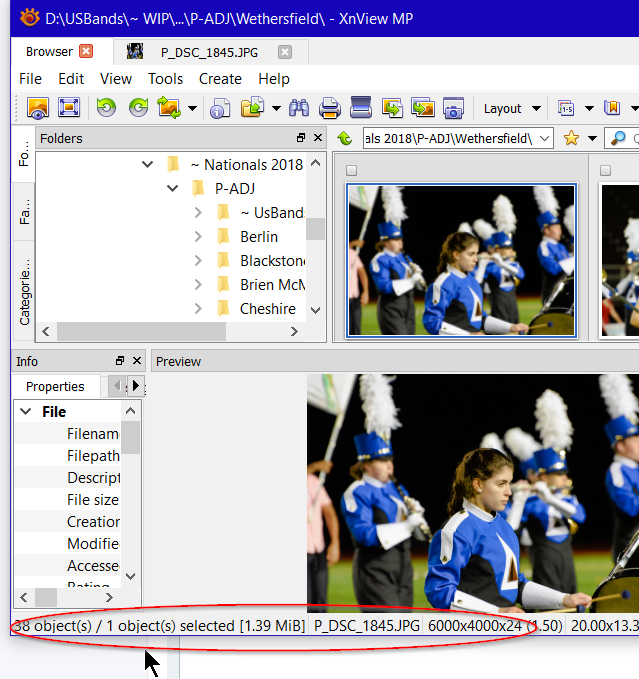Select the P-ADJ folder in tree
This screenshot has height=679, width=639.
pyautogui.click(x=235, y=188)
